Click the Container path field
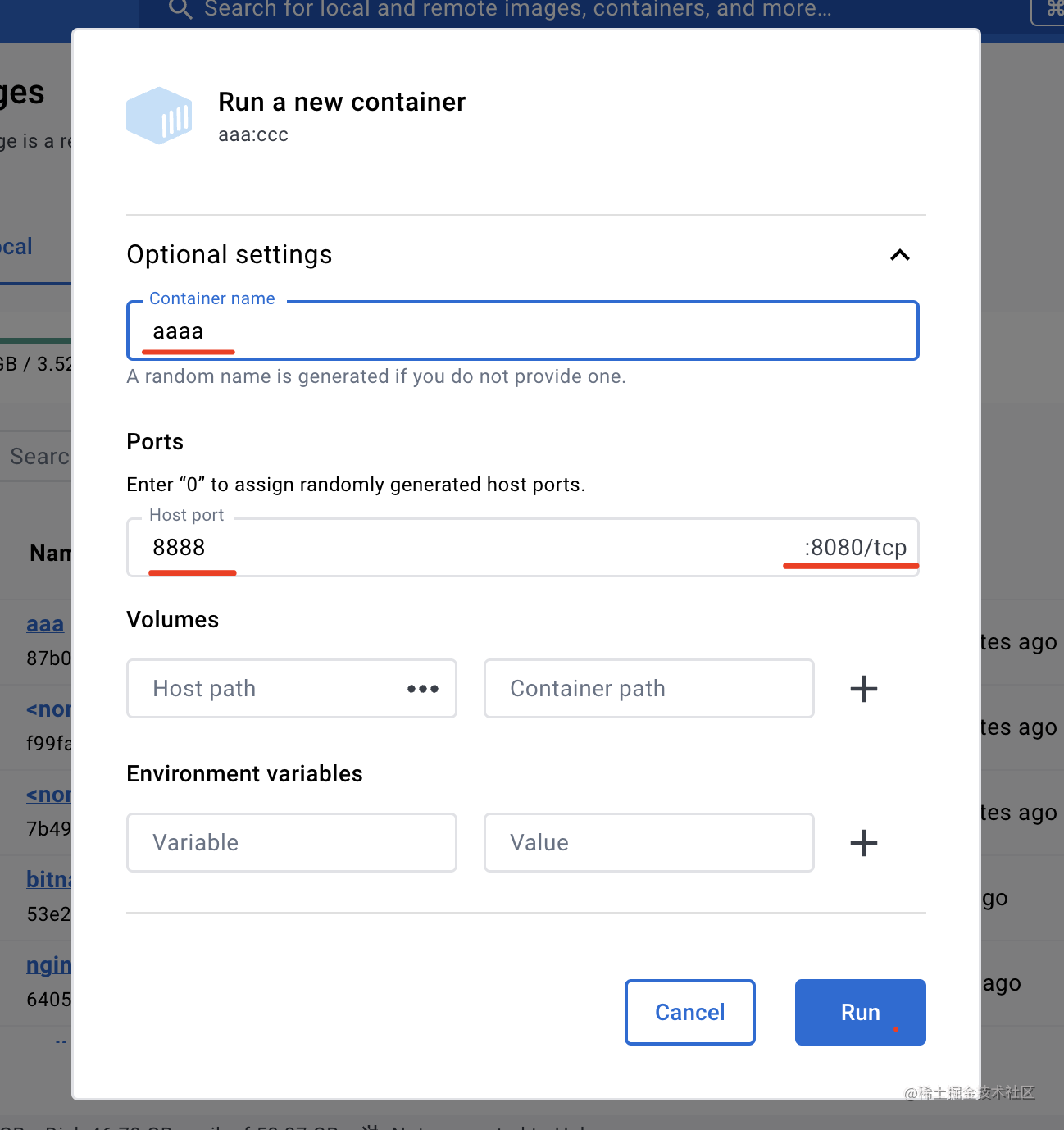The width and height of the screenshot is (1064, 1130). [x=648, y=689]
